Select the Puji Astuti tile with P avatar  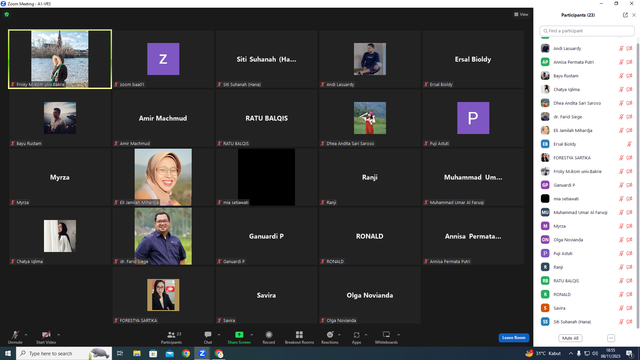click(473, 118)
